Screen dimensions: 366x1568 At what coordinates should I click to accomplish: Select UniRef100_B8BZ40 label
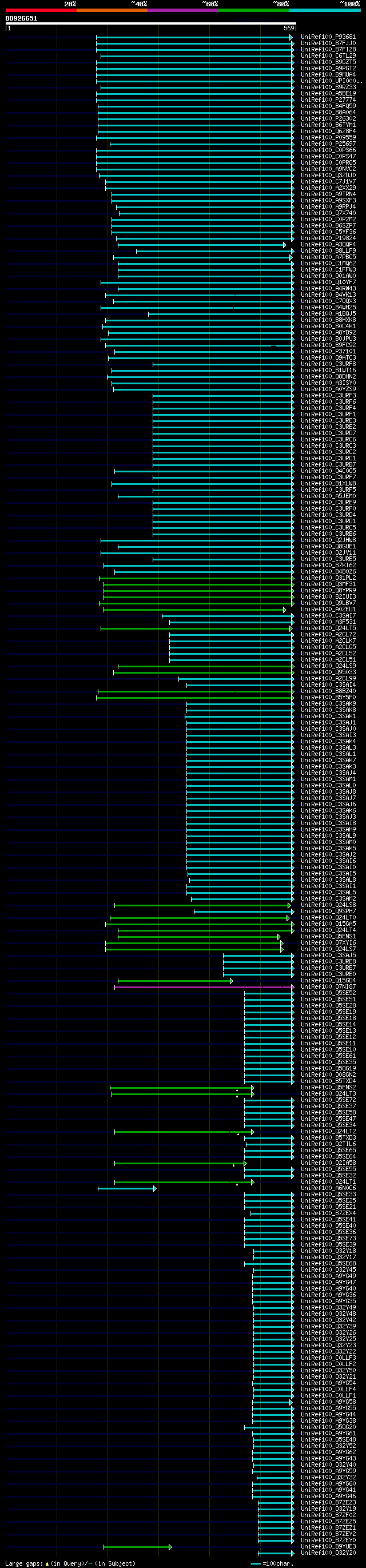pyautogui.click(x=328, y=691)
